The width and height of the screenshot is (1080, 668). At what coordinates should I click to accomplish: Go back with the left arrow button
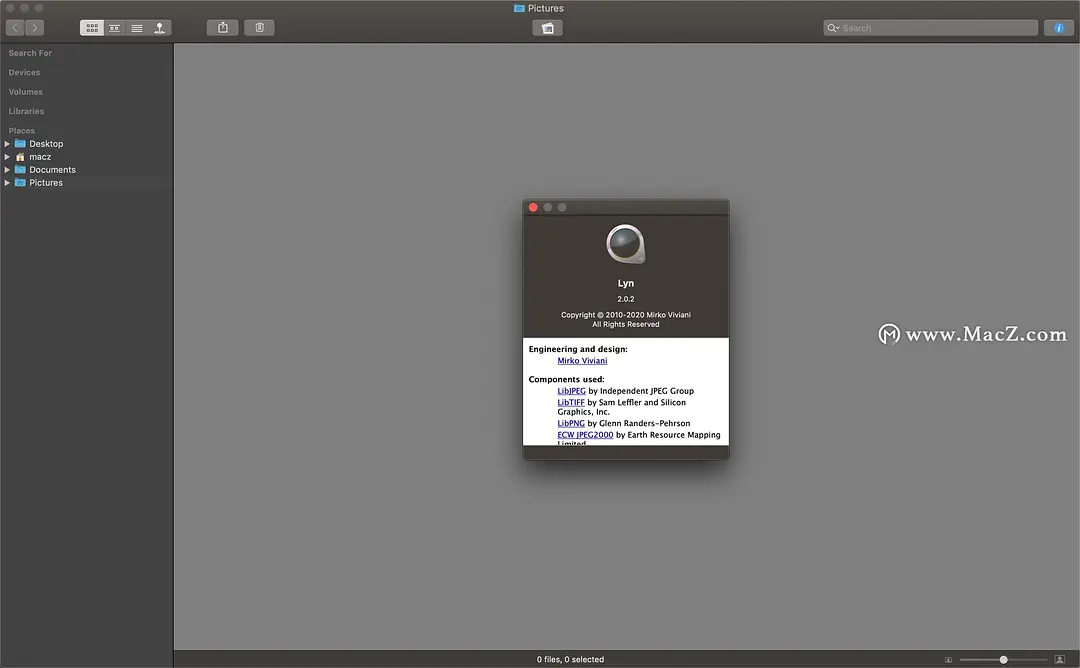pos(15,28)
